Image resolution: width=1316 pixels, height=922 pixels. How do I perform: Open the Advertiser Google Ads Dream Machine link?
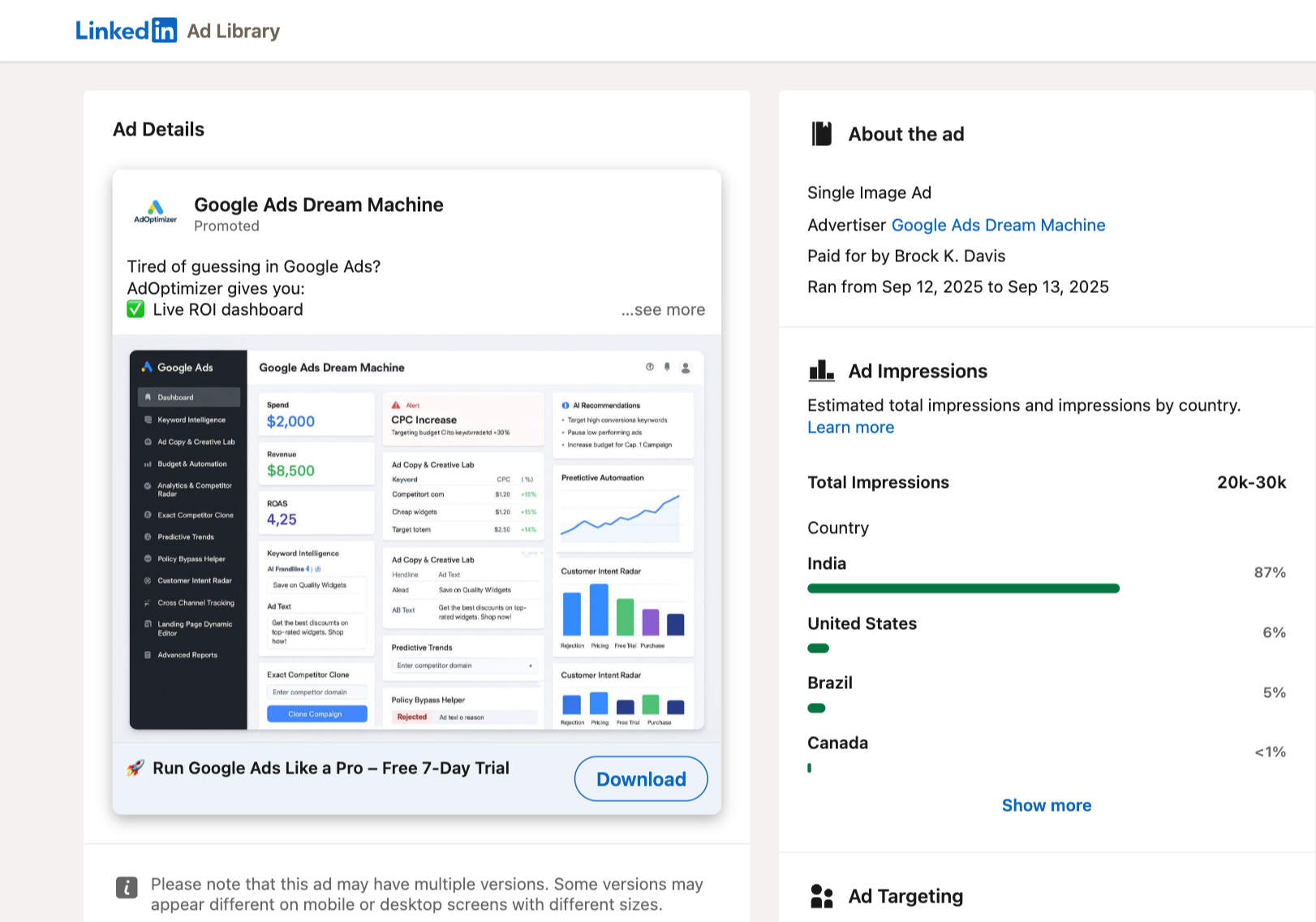(998, 225)
